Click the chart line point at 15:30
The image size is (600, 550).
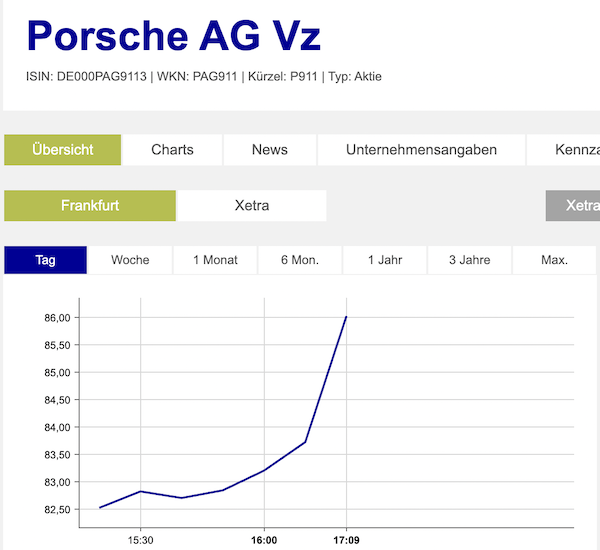140,491
